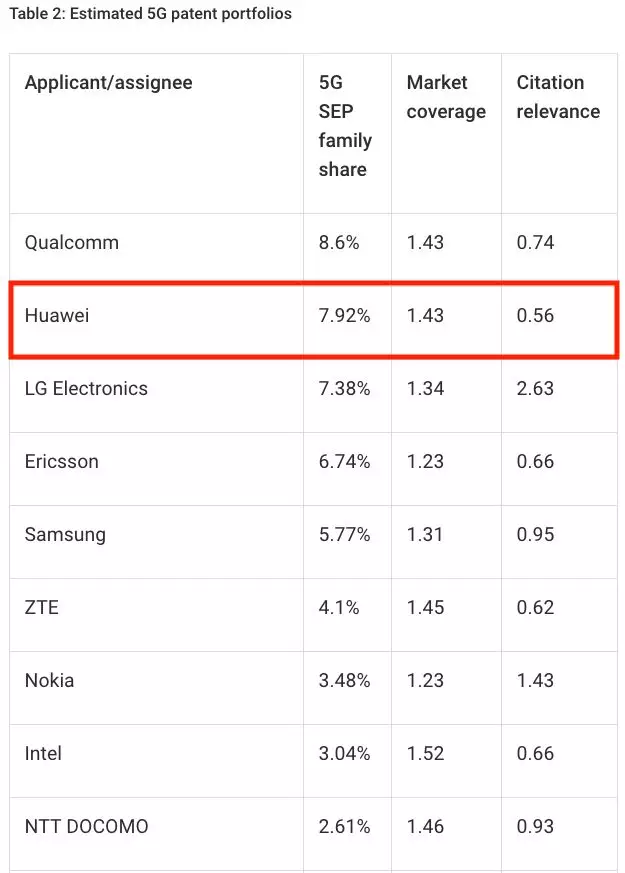The height and width of the screenshot is (873, 625).
Task: Click the Table 2 caption text
Action: click(x=150, y=15)
